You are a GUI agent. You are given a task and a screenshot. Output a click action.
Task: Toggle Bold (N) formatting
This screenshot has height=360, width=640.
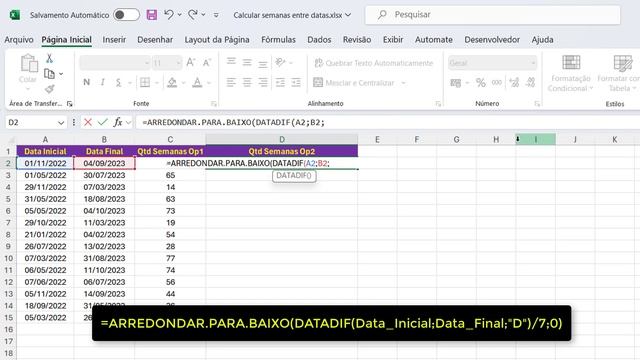pos(87,82)
